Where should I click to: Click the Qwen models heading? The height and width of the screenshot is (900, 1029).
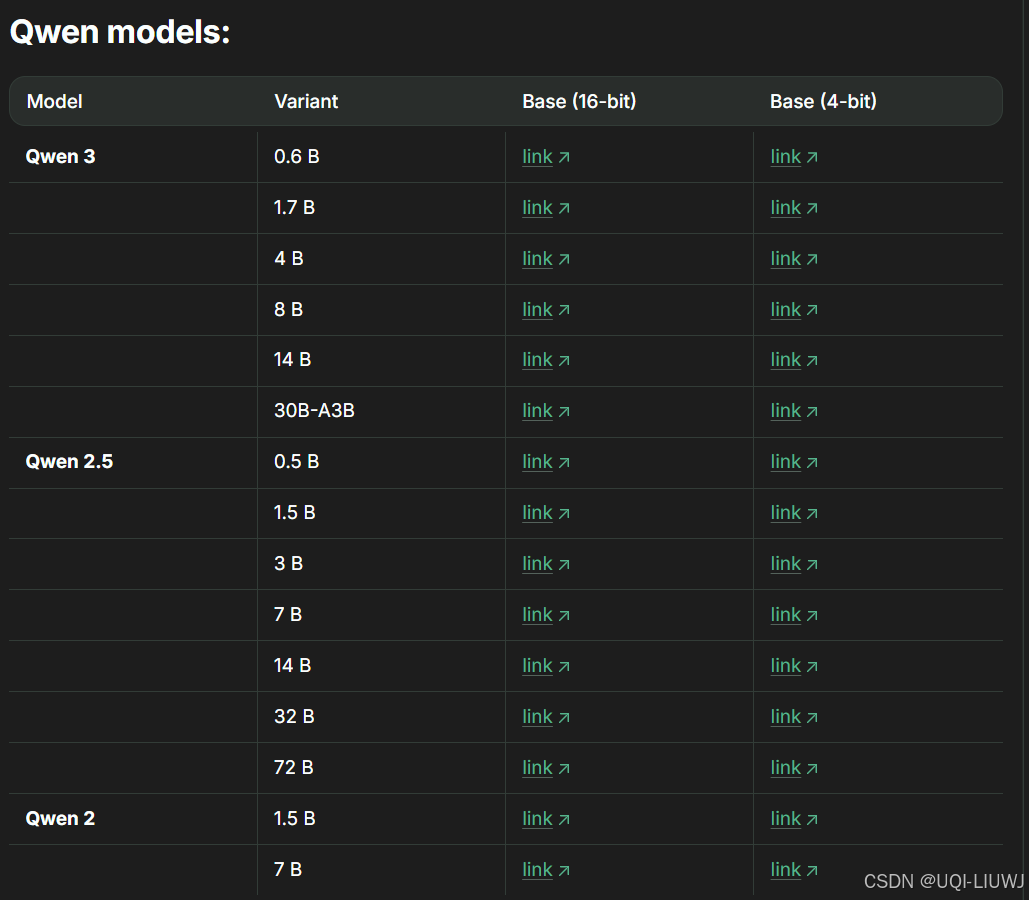point(120,32)
